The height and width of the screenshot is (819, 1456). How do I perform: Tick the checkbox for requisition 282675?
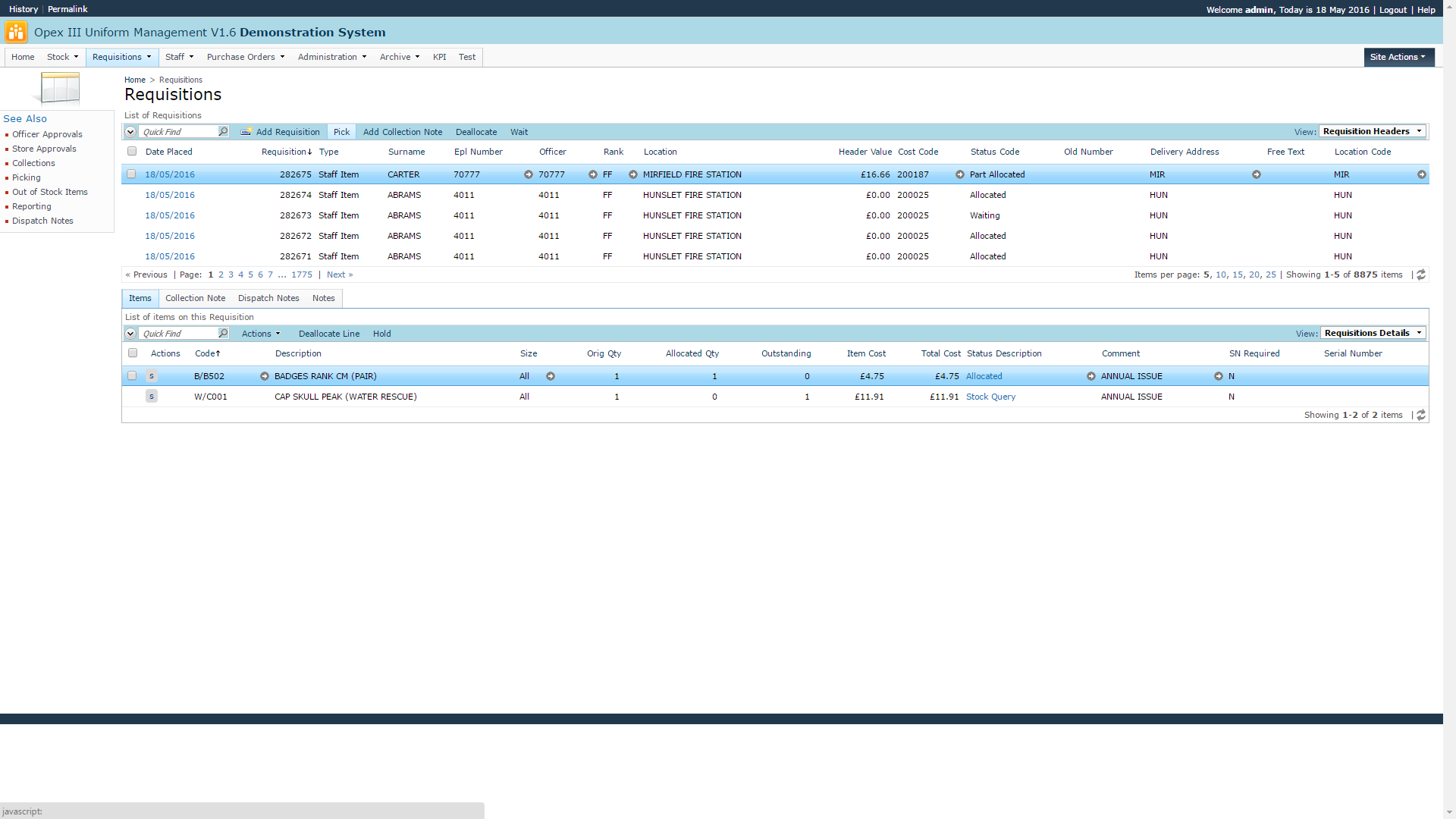point(131,174)
